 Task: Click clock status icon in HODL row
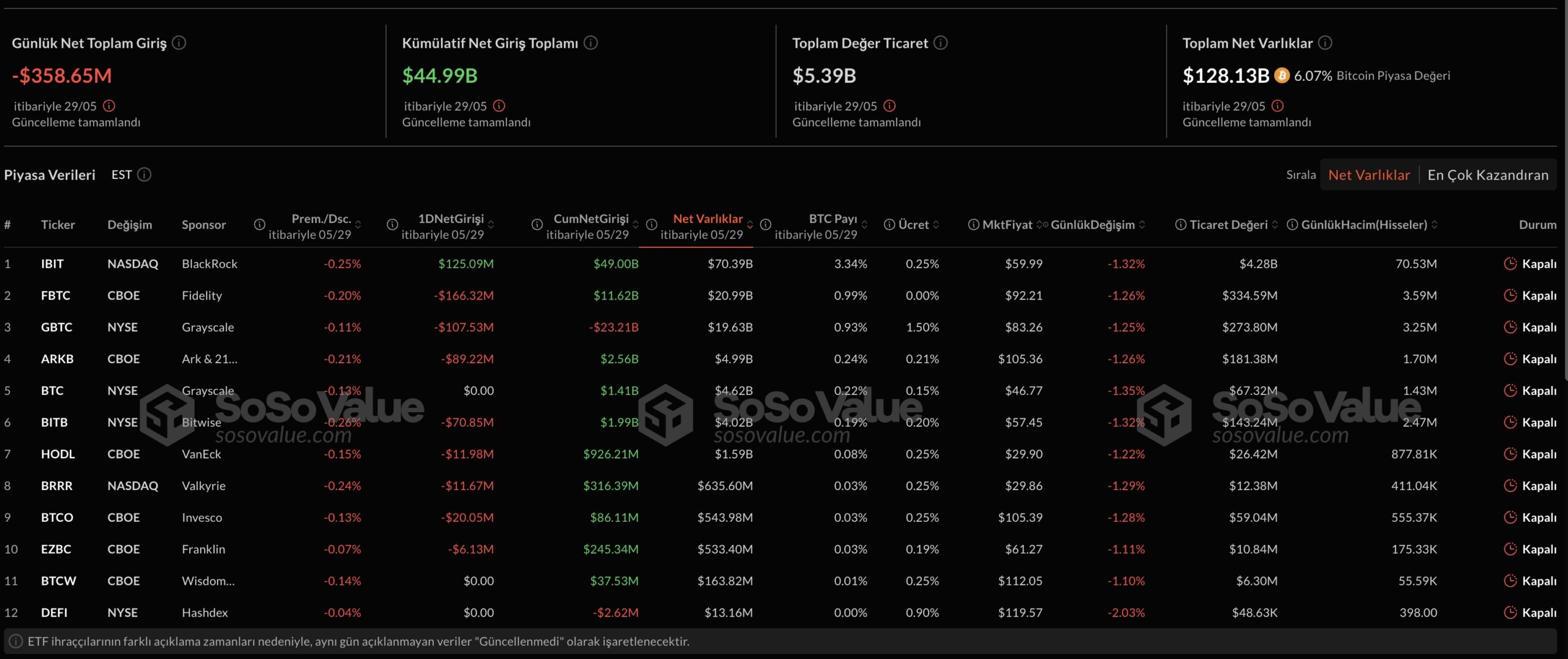coord(1510,454)
